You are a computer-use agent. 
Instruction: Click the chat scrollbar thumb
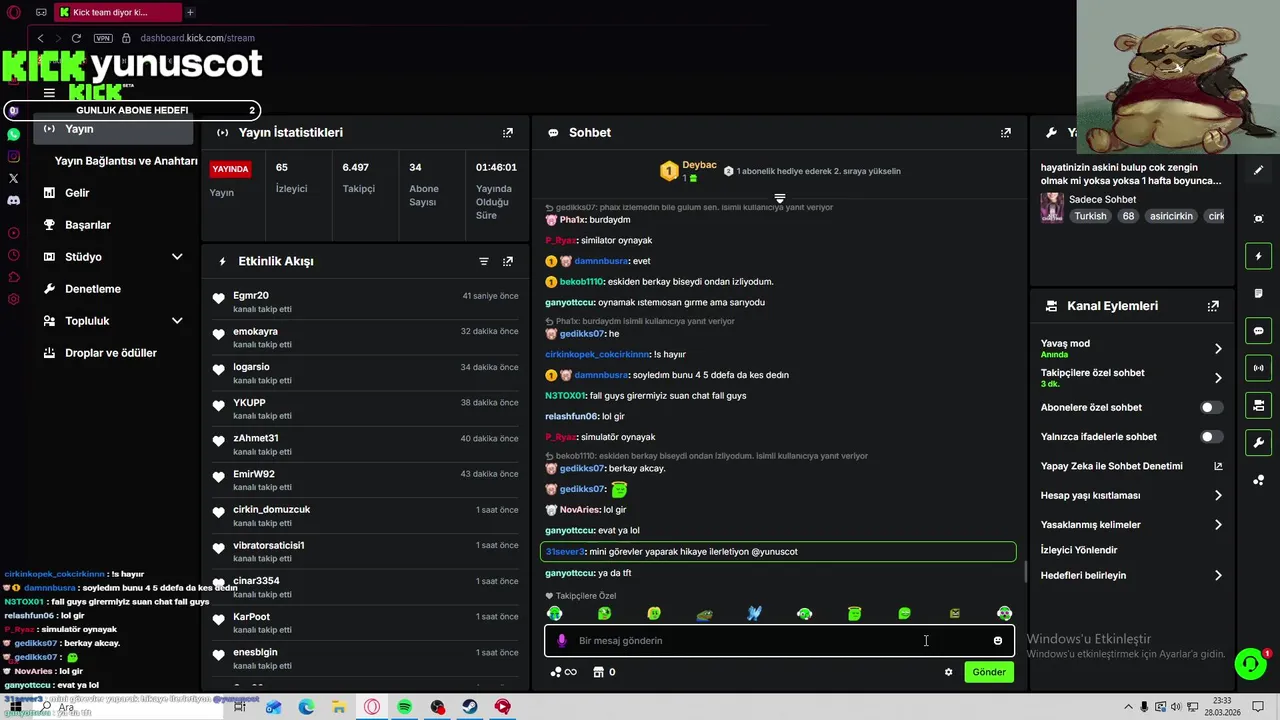pyautogui.click(x=1025, y=572)
